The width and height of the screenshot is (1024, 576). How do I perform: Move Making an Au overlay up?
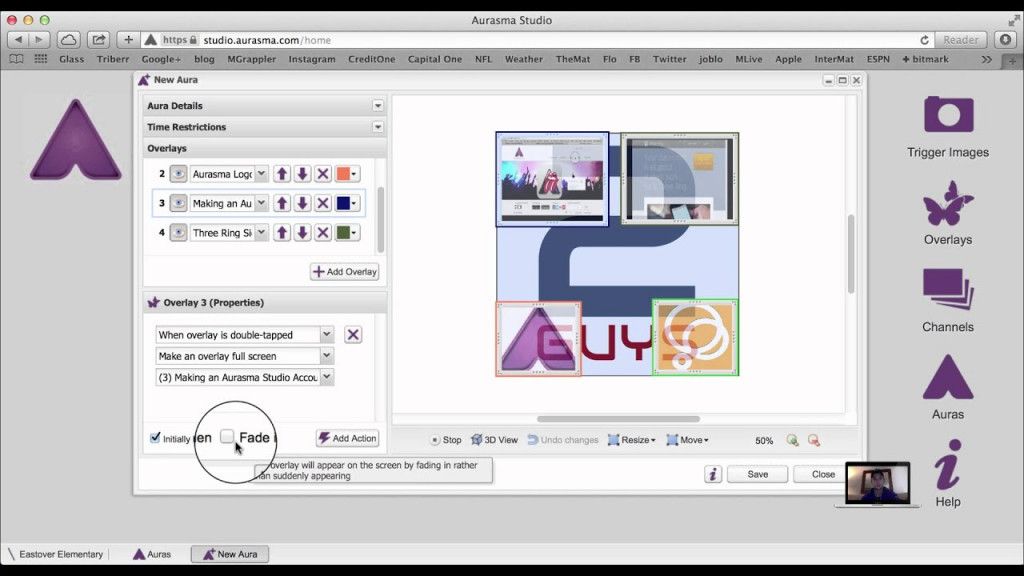[x=281, y=203]
